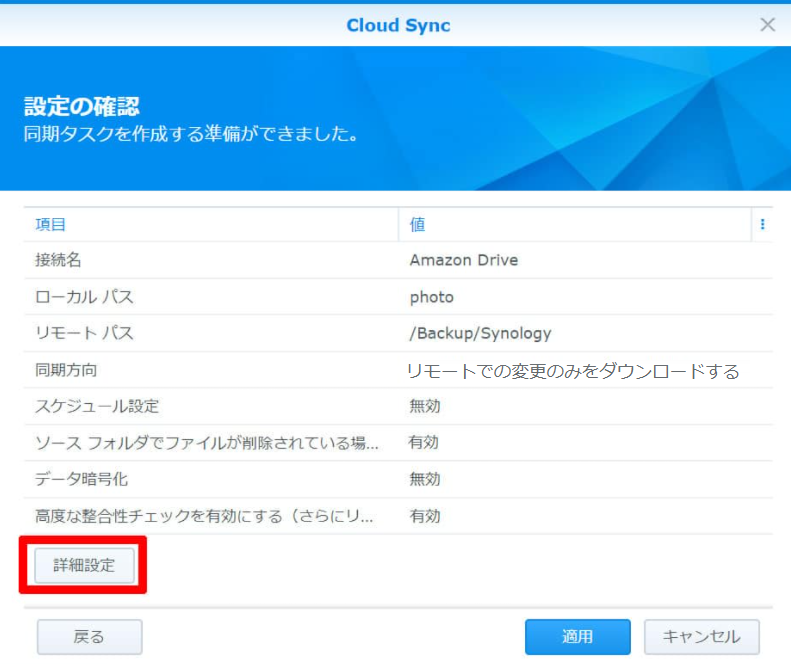This screenshot has width=791, height=664.
Task: Select the 接続名 row label
Action: coord(58,260)
